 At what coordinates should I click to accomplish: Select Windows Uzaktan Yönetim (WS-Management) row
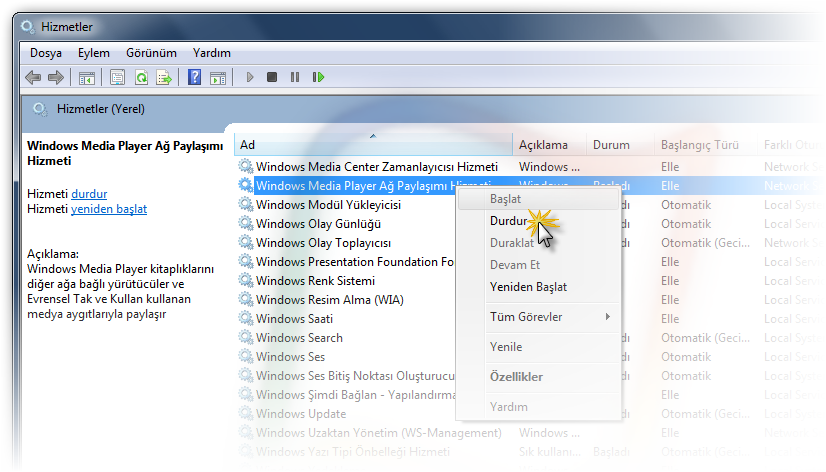[379, 432]
